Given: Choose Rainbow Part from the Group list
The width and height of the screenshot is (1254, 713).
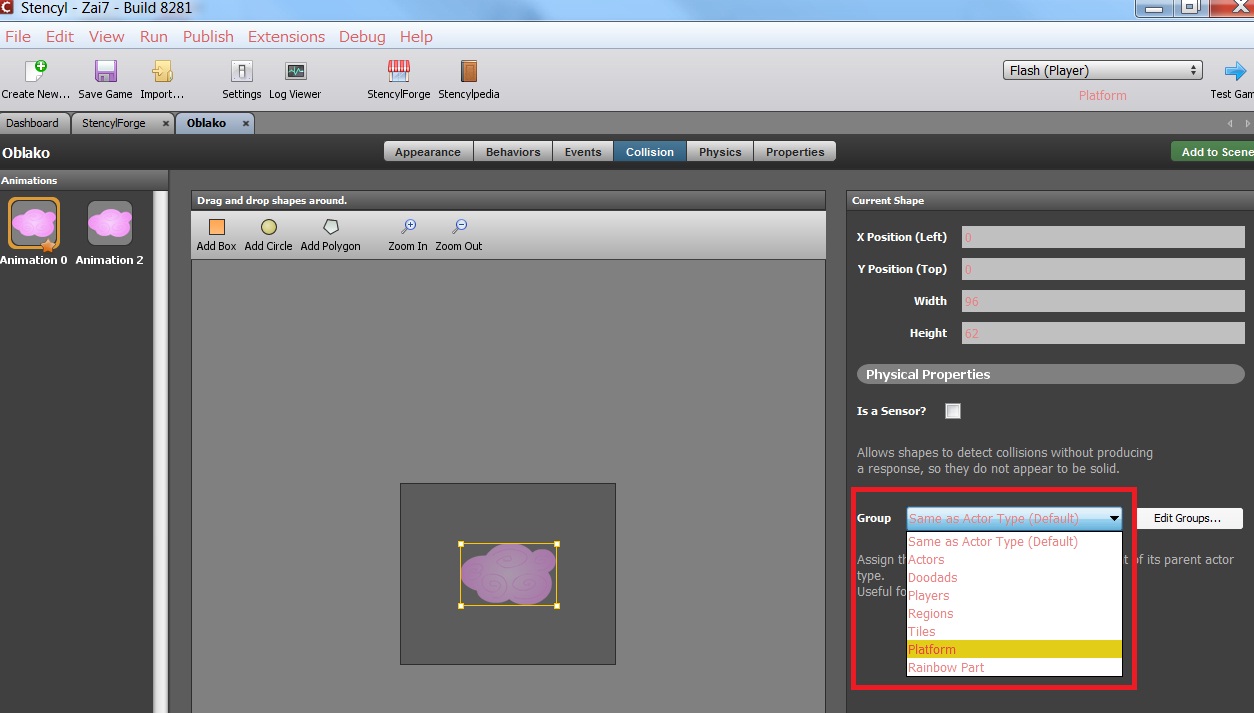Looking at the screenshot, I should click(1013, 668).
